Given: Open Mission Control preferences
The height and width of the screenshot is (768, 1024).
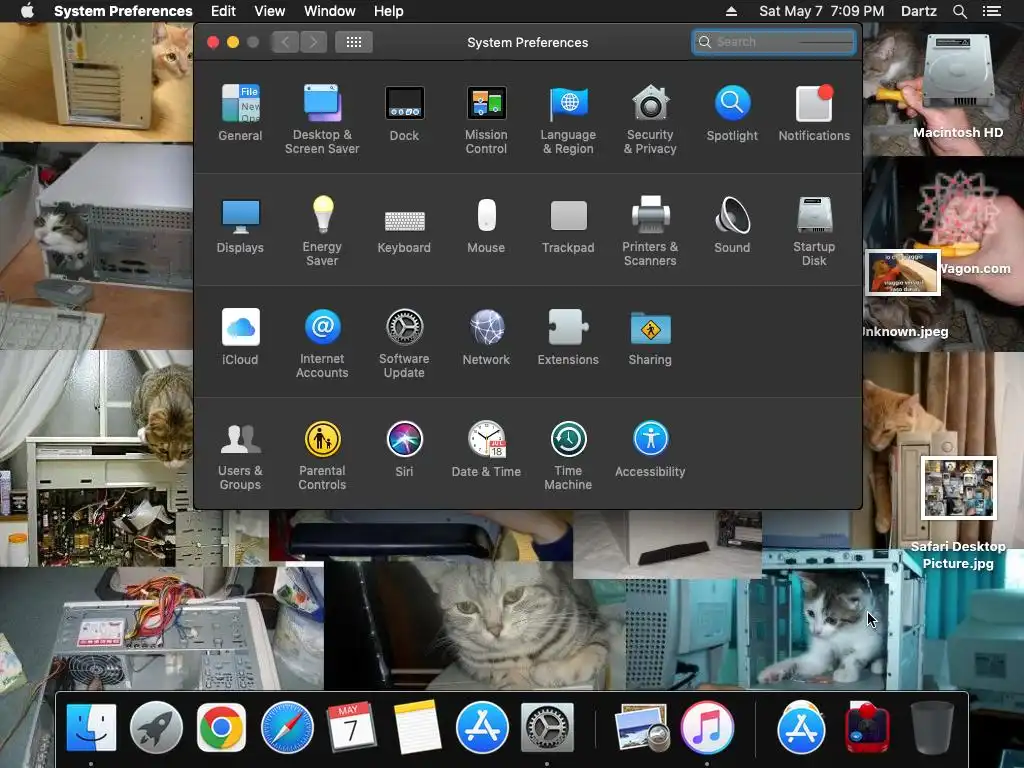Looking at the screenshot, I should (486, 119).
